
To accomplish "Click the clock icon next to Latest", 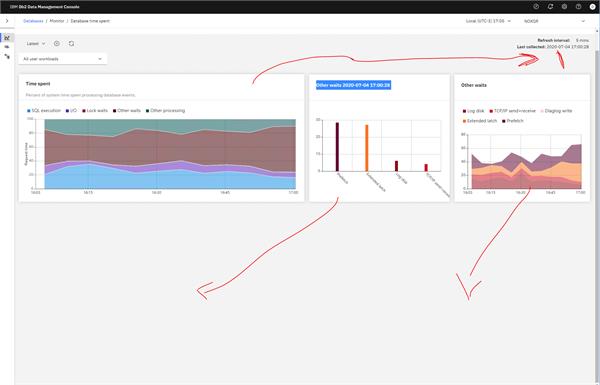I will (57, 44).
